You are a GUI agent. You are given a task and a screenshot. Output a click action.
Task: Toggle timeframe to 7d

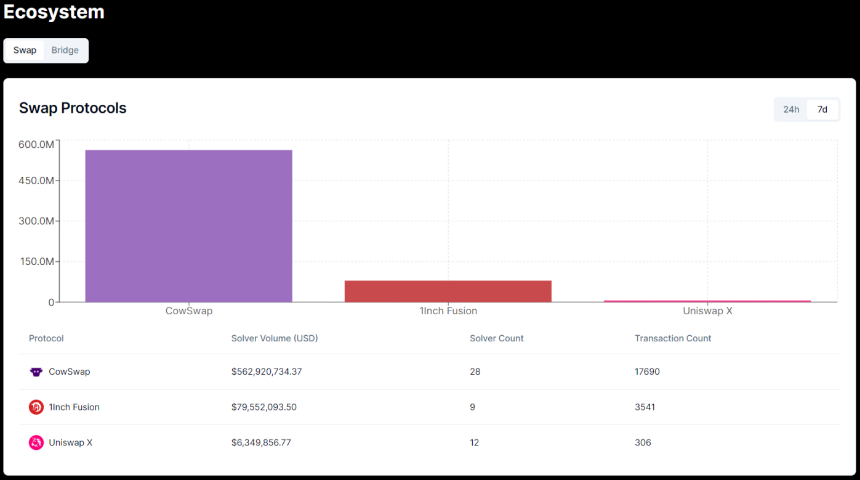[x=822, y=109]
